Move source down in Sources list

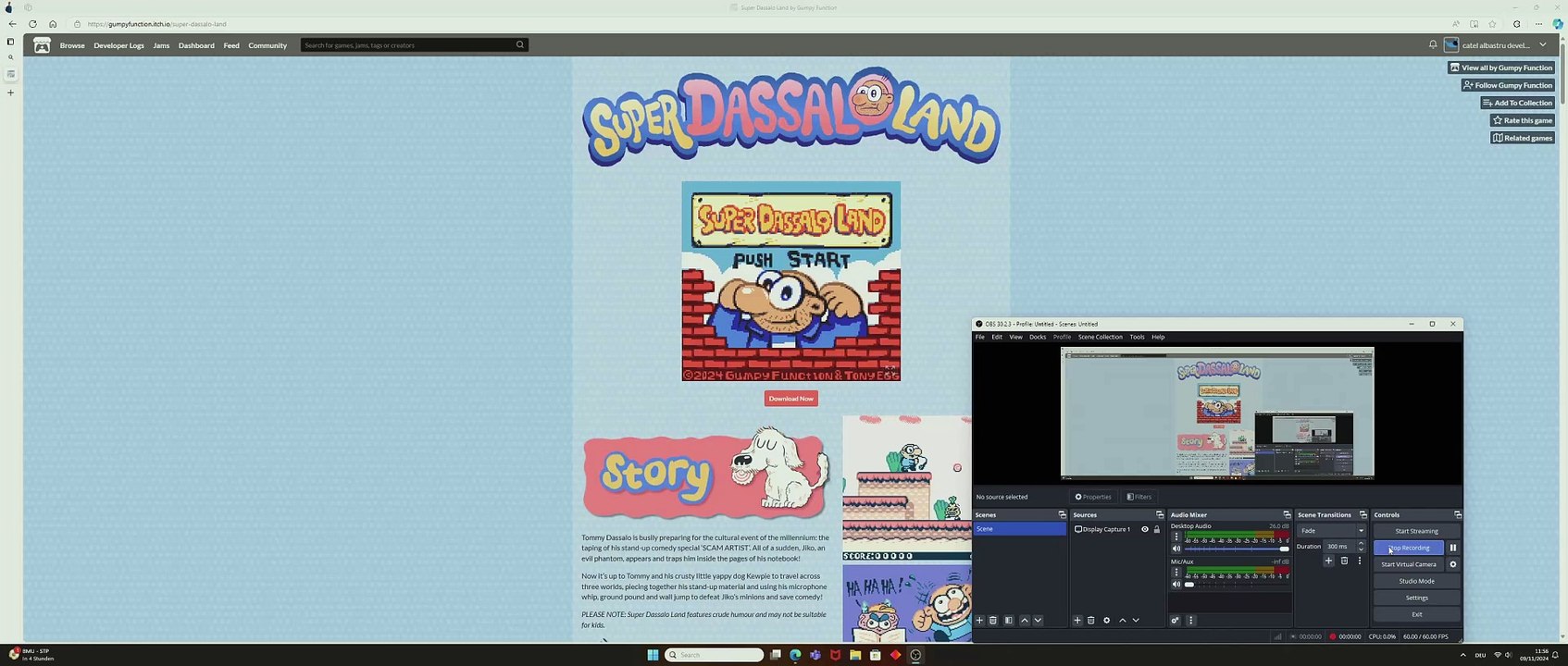tap(1136, 621)
